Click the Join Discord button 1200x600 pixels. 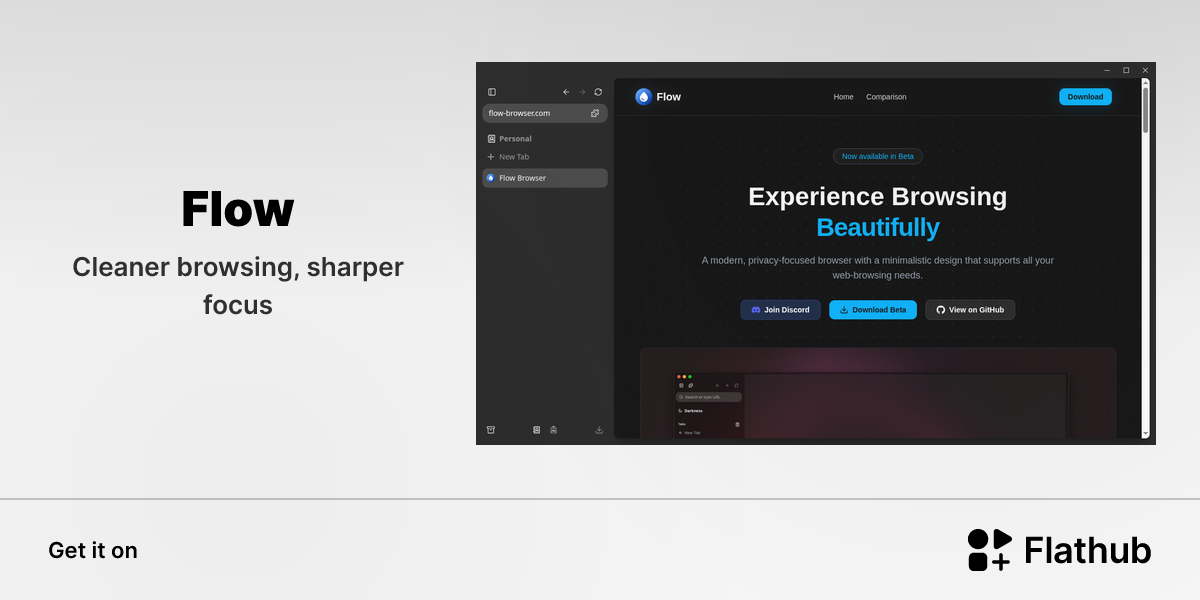point(780,310)
